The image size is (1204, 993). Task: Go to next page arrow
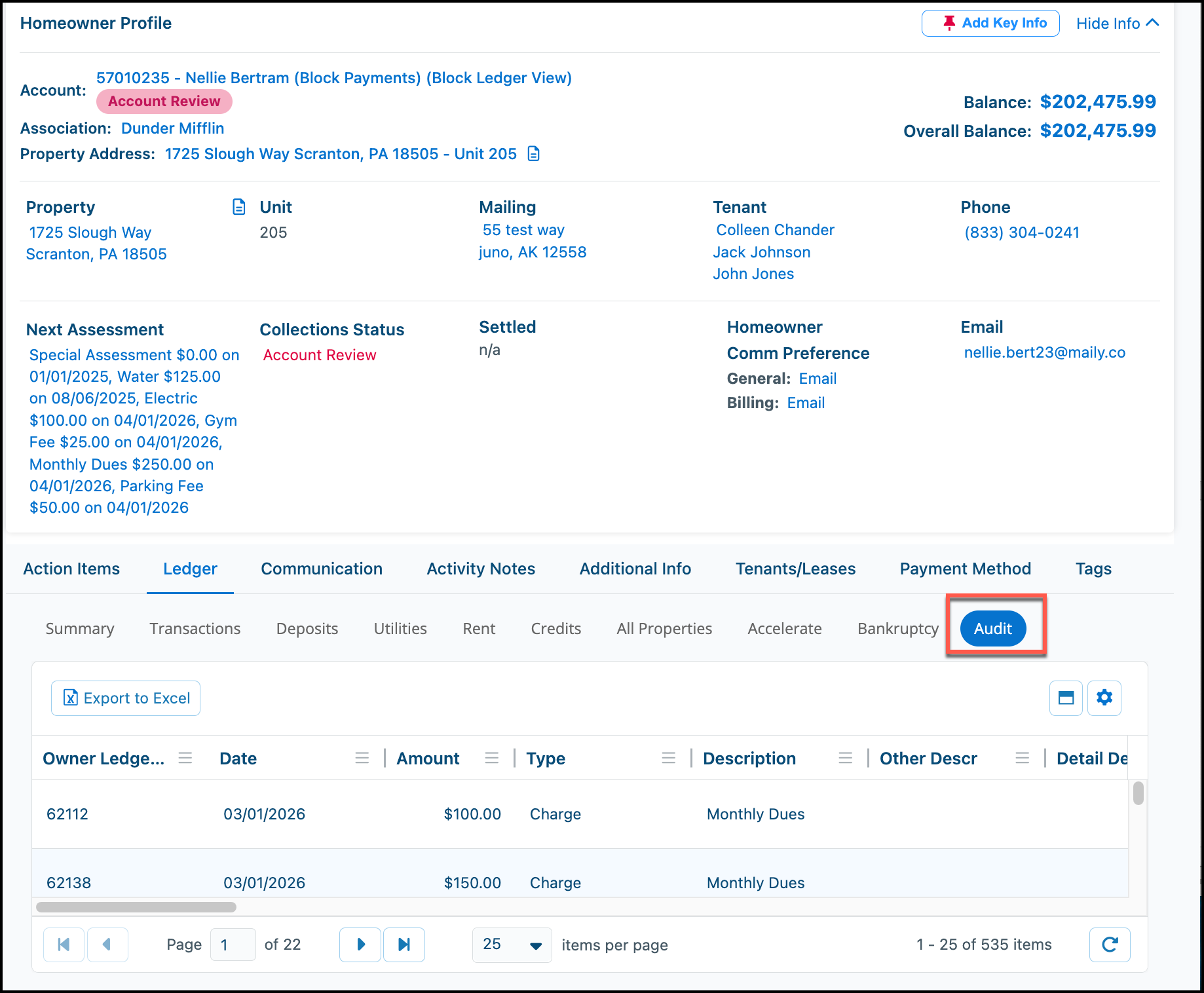click(x=360, y=945)
